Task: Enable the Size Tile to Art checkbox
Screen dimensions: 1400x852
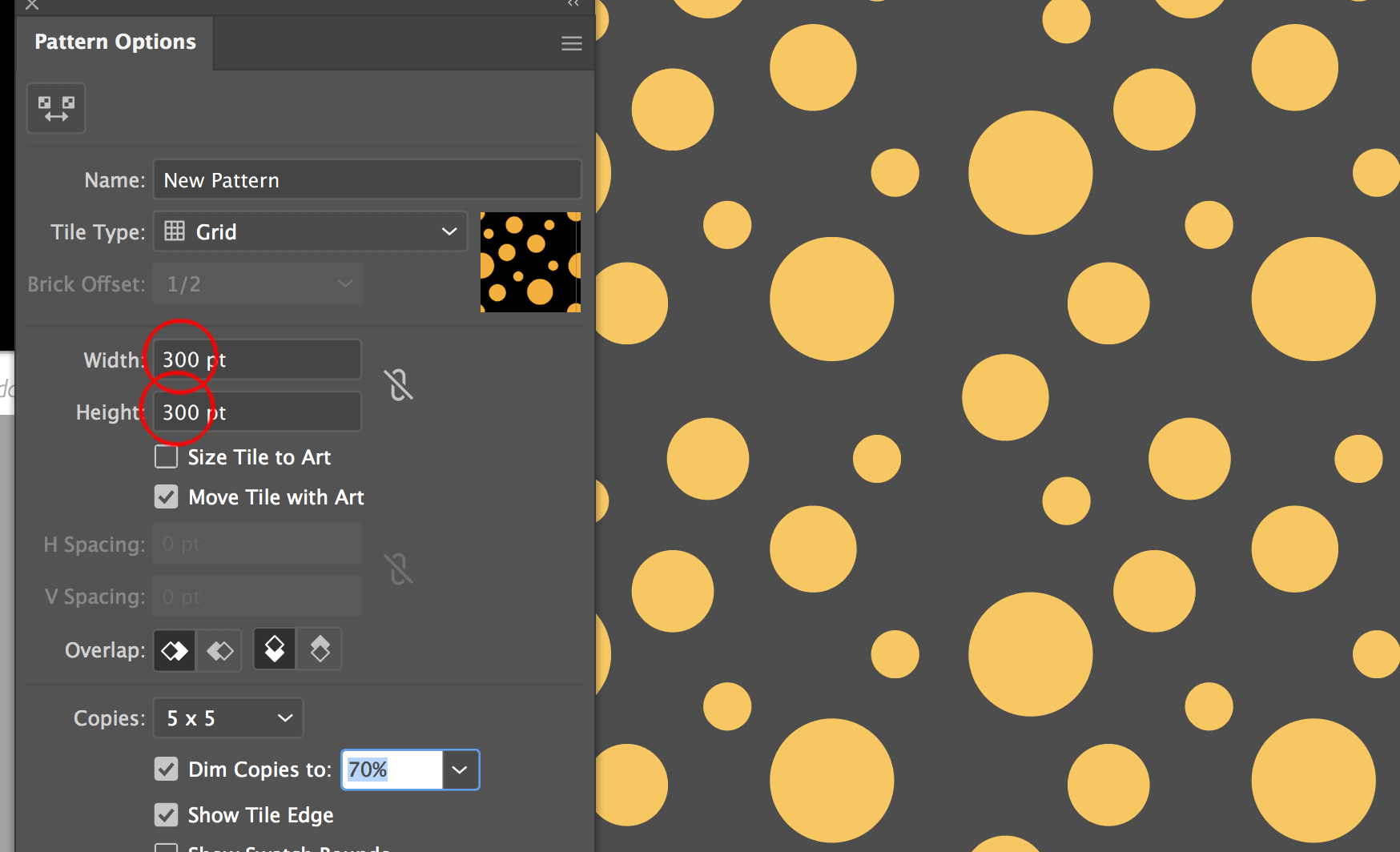Action: tap(166, 456)
